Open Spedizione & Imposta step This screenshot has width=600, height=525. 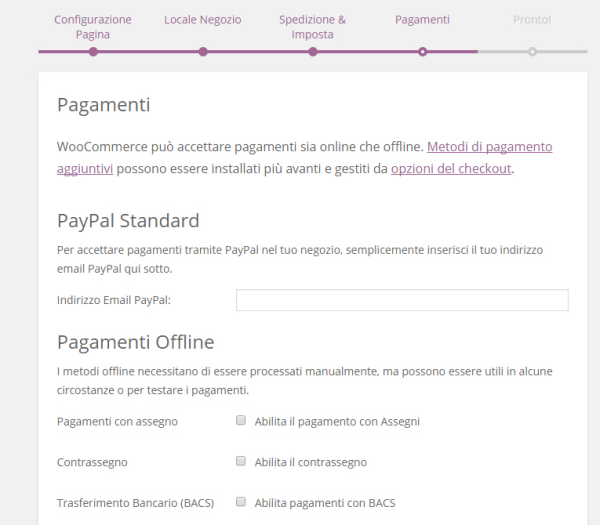(x=312, y=27)
